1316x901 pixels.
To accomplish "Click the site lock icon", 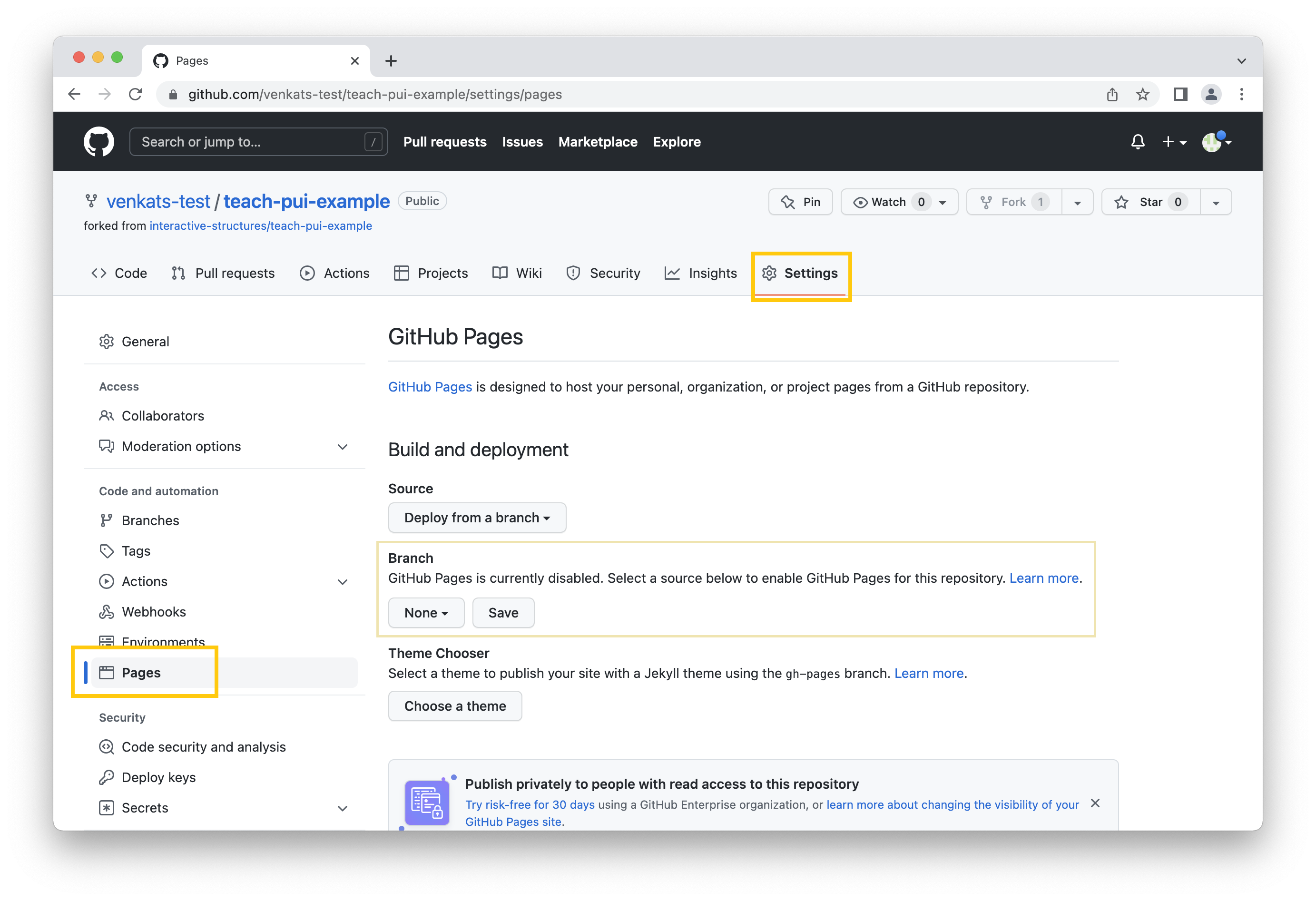I will coord(173,94).
